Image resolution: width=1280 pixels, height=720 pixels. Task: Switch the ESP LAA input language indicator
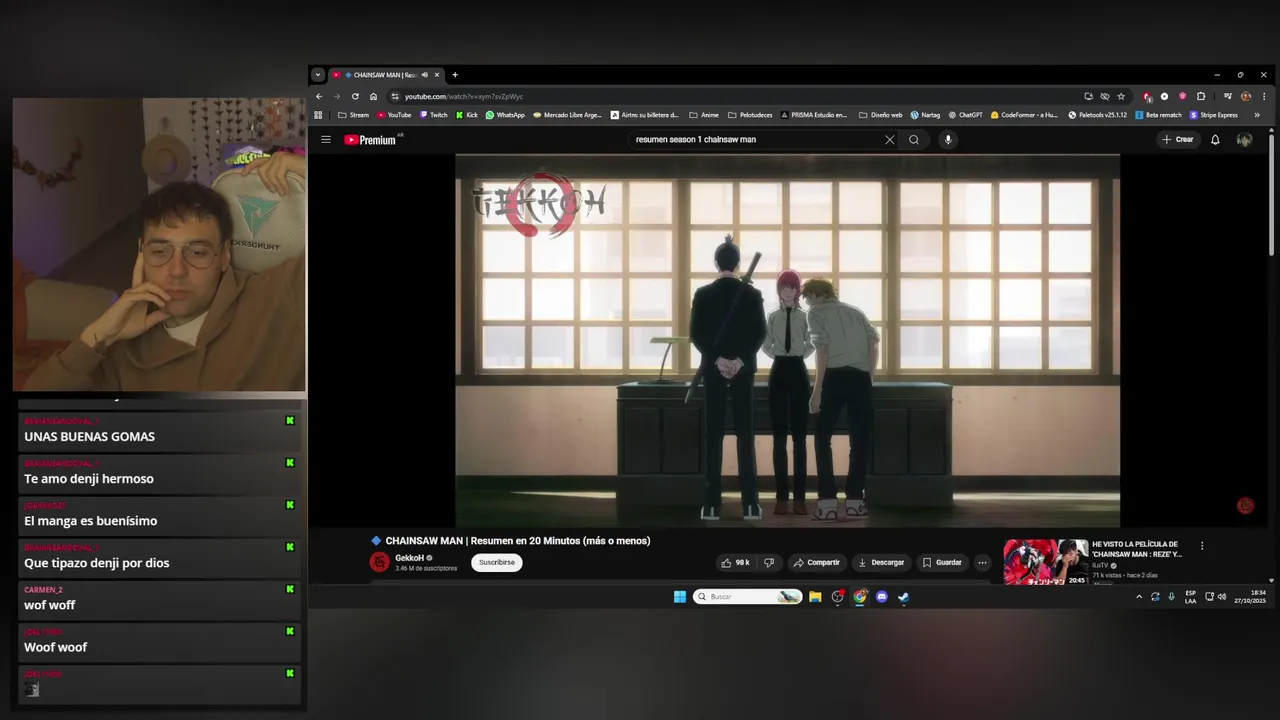click(x=1190, y=597)
